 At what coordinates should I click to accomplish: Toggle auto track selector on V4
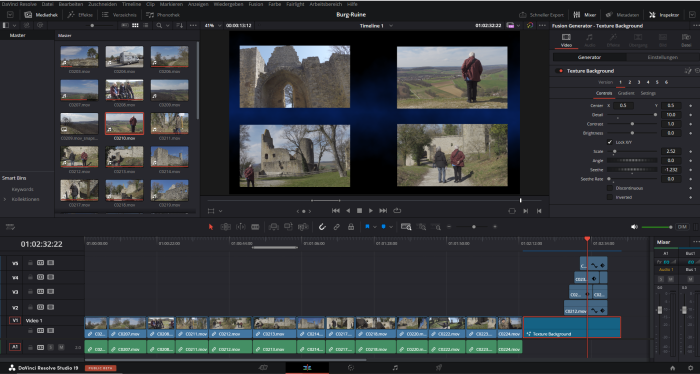coord(41,277)
